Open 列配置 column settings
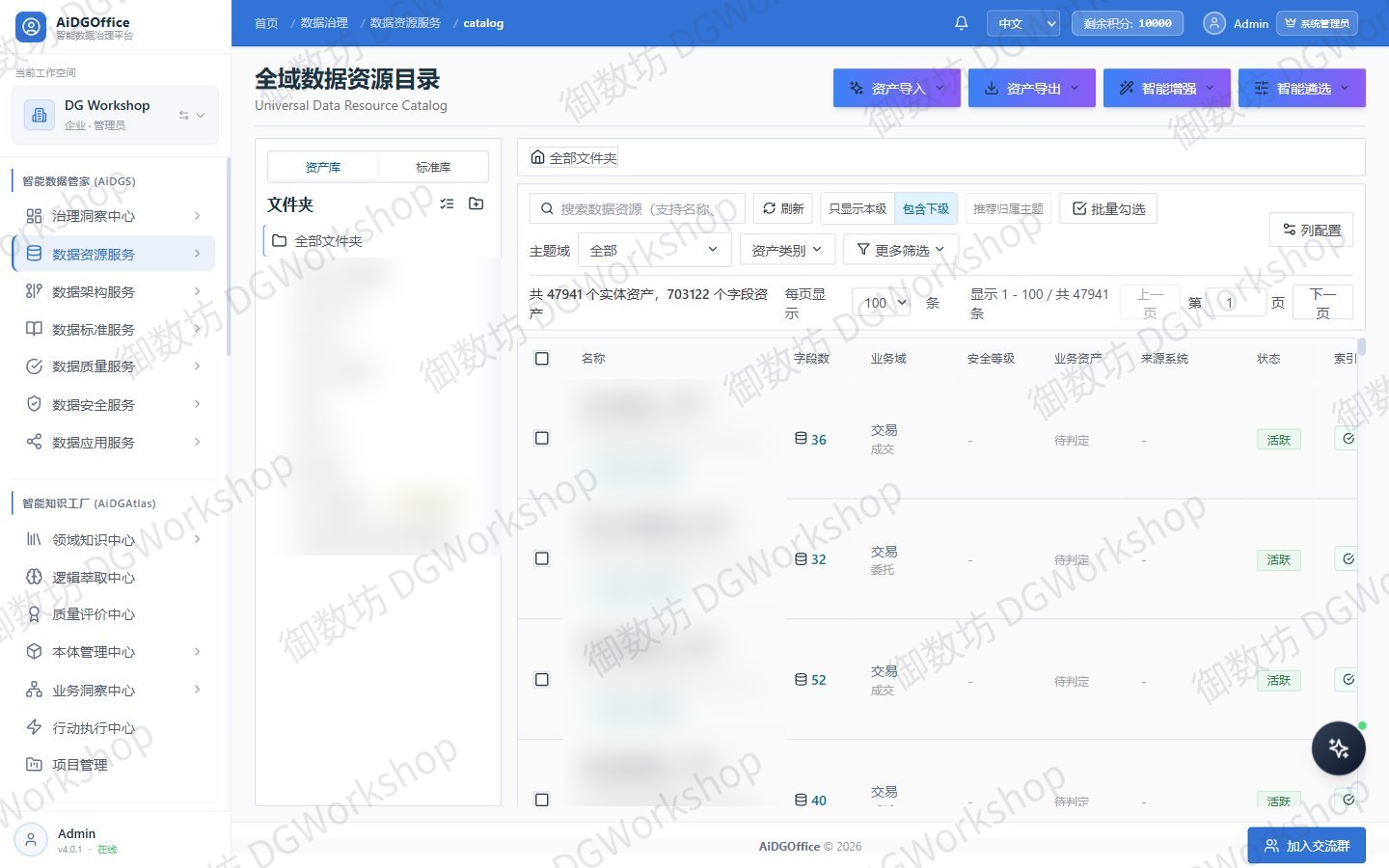 click(x=1311, y=230)
